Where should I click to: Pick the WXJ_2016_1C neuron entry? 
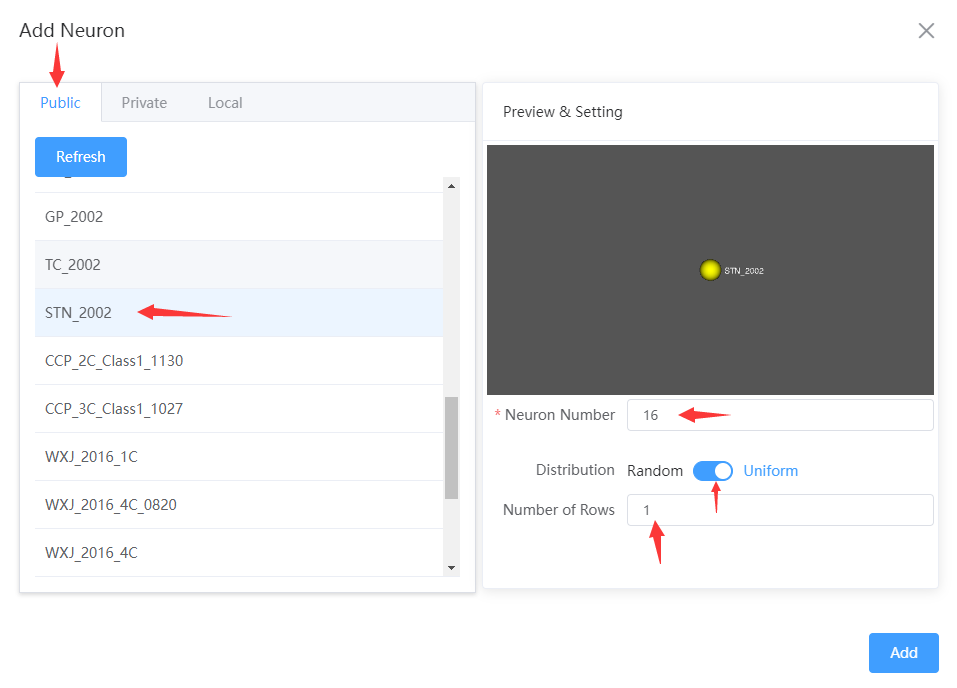[x=239, y=457]
